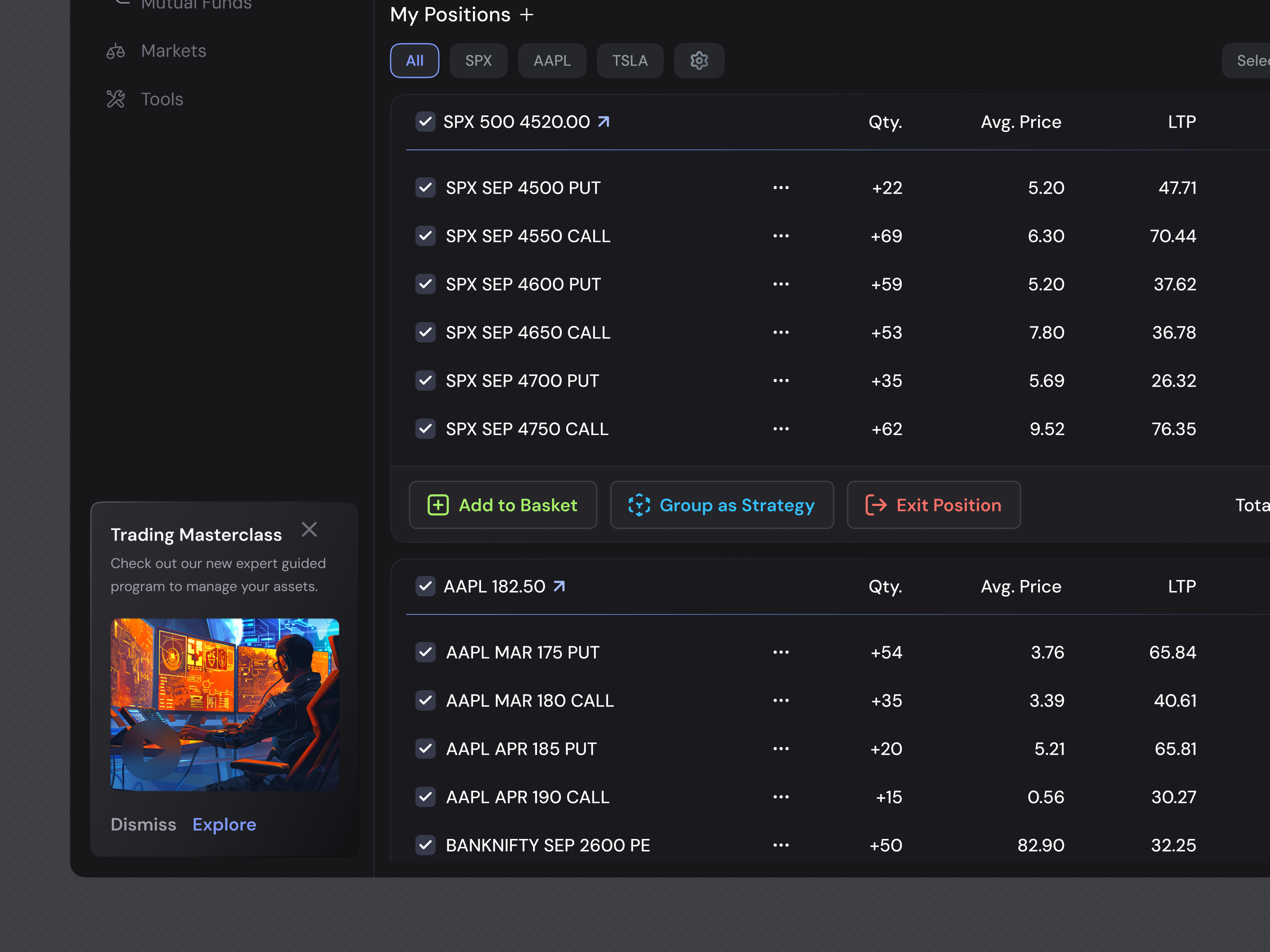Close the Trading Masterclass promo card
The width and height of the screenshot is (1270, 952).
point(310,529)
